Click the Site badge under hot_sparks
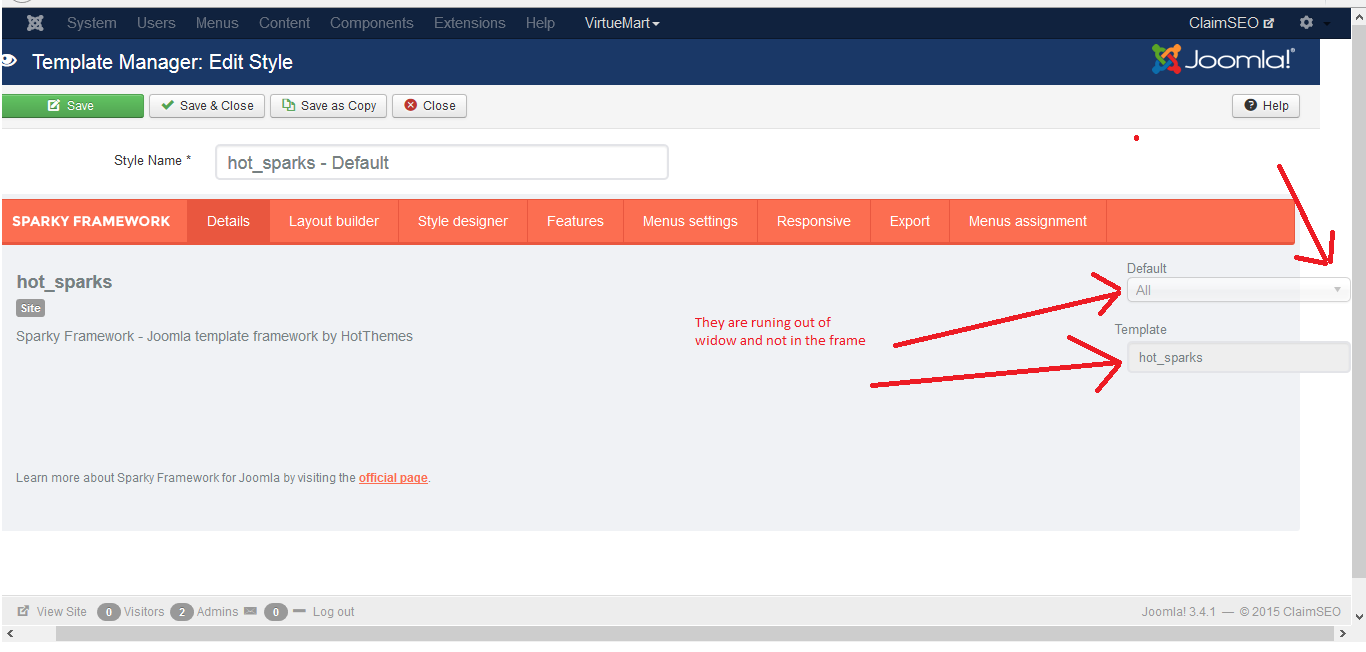1366x652 pixels. (30, 309)
